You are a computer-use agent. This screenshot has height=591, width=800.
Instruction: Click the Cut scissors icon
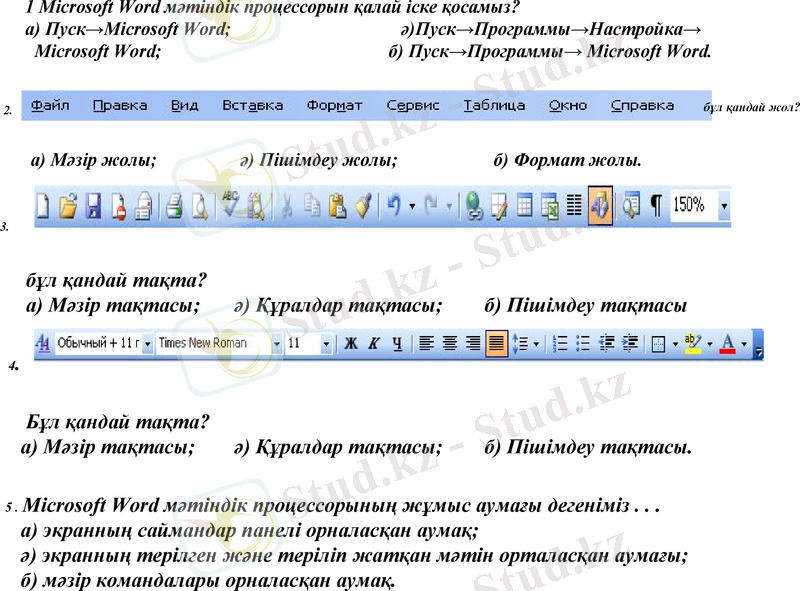[x=286, y=206]
